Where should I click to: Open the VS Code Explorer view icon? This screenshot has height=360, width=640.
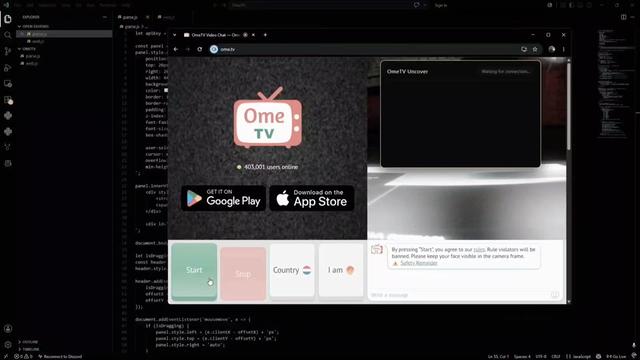point(8,19)
